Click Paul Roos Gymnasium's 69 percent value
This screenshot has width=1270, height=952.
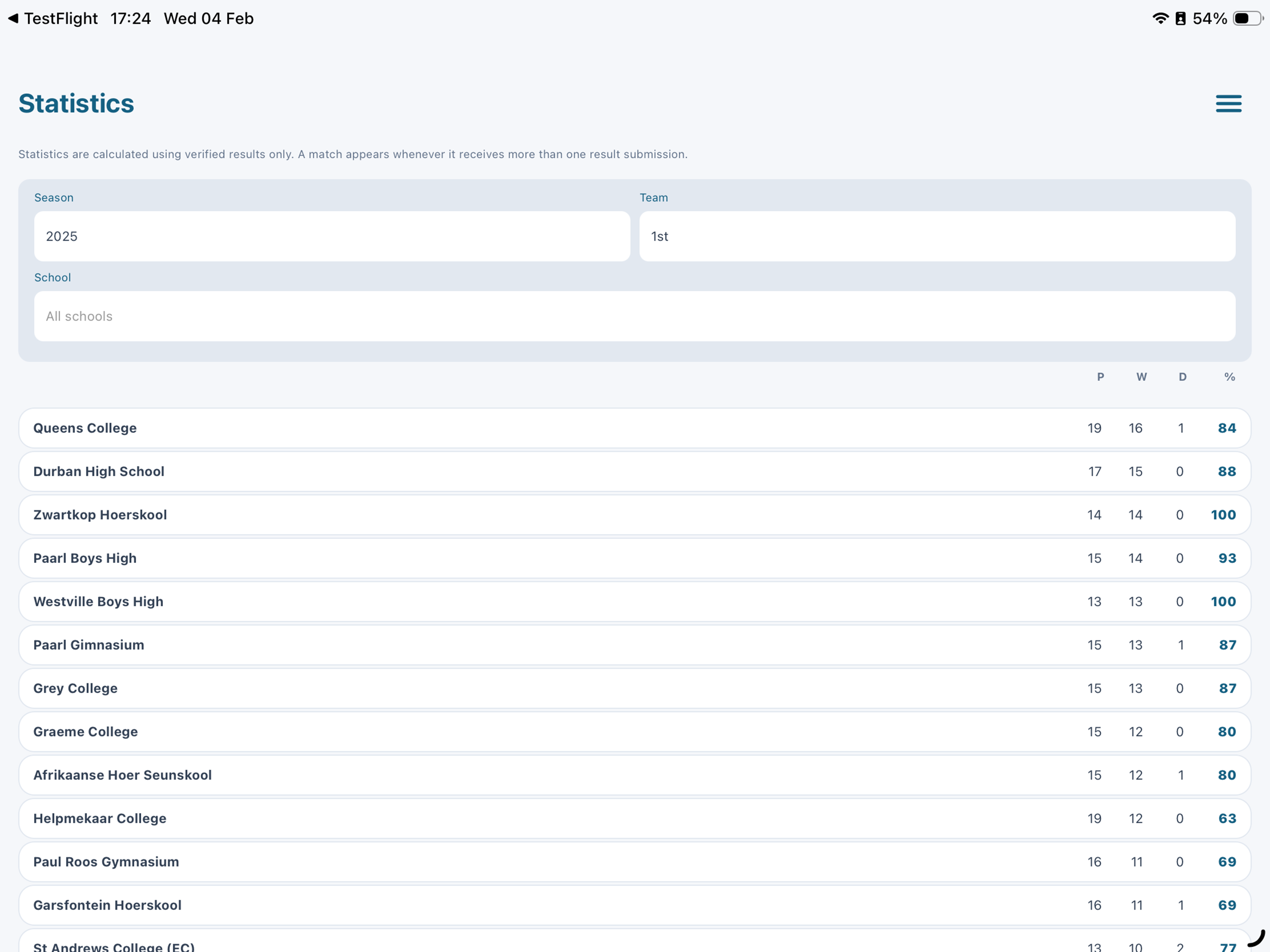[x=1227, y=862]
